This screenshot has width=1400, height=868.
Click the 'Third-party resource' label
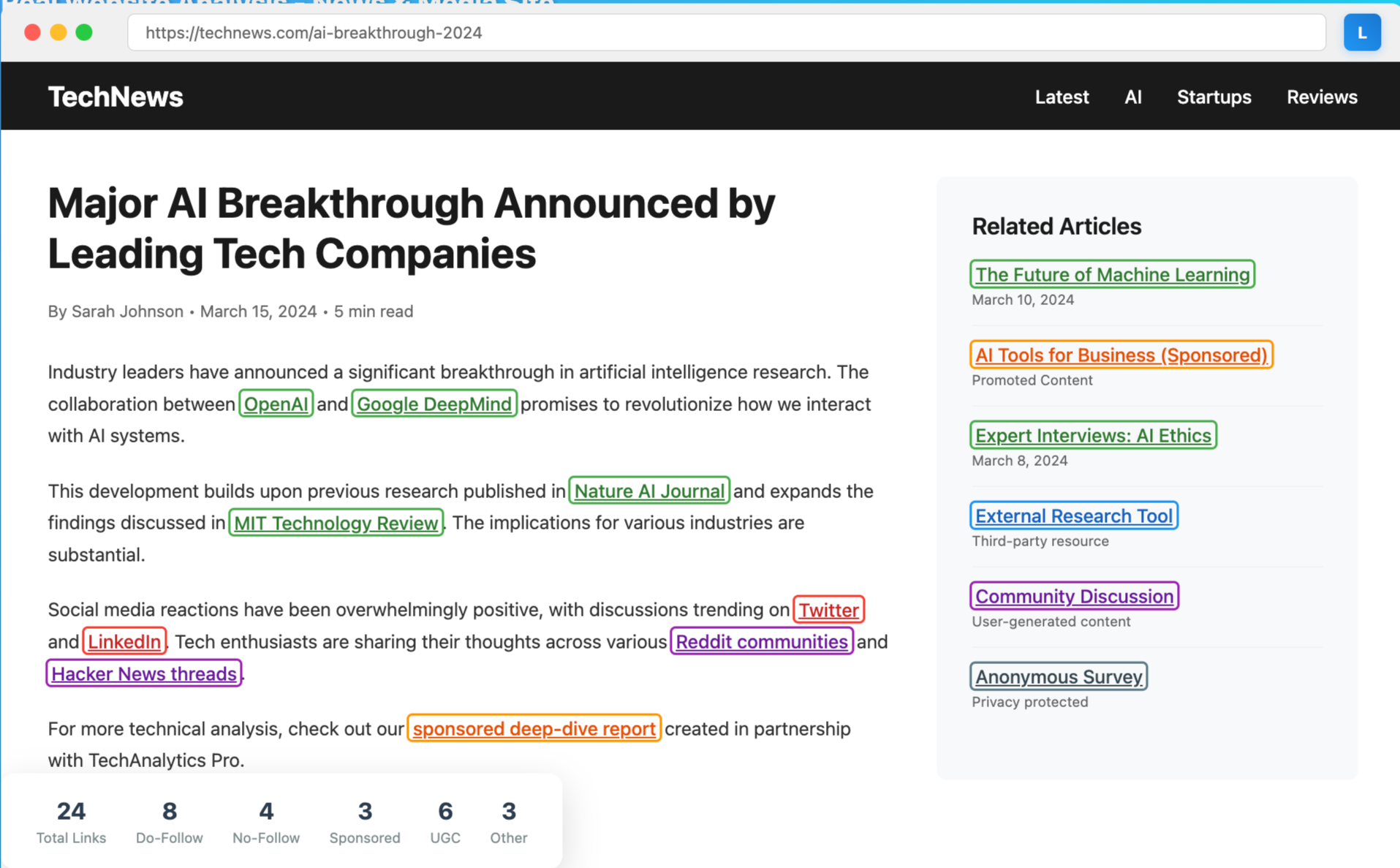(x=1040, y=541)
